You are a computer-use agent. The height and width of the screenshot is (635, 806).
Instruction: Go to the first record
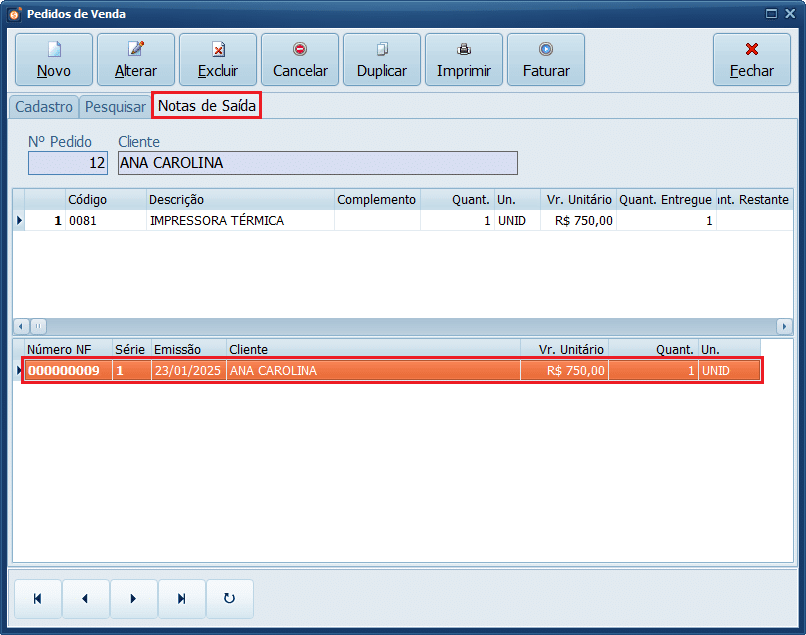pyautogui.click(x=38, y=599)
